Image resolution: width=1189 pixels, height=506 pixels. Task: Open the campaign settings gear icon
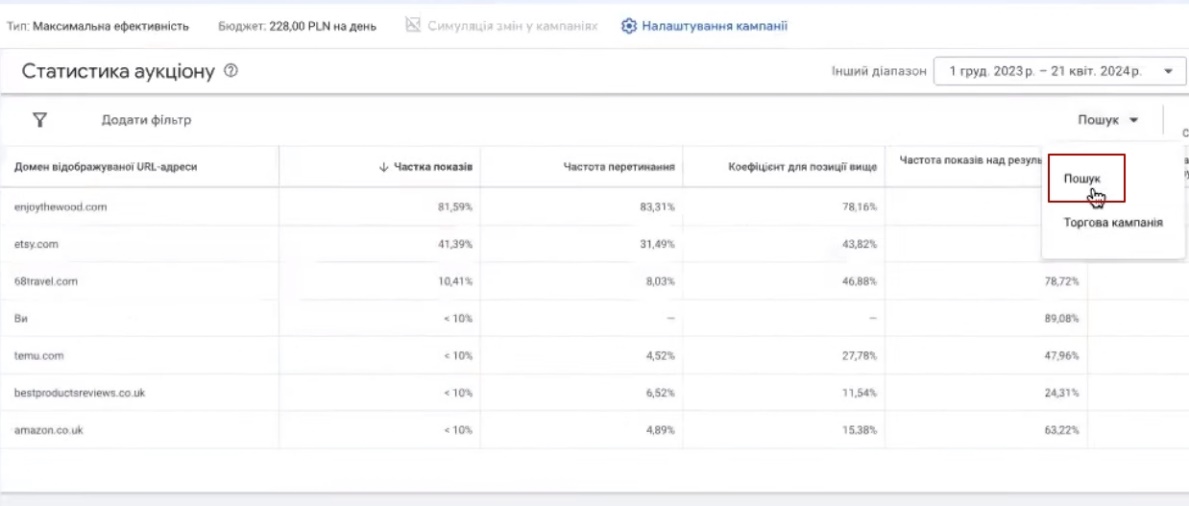628,26
